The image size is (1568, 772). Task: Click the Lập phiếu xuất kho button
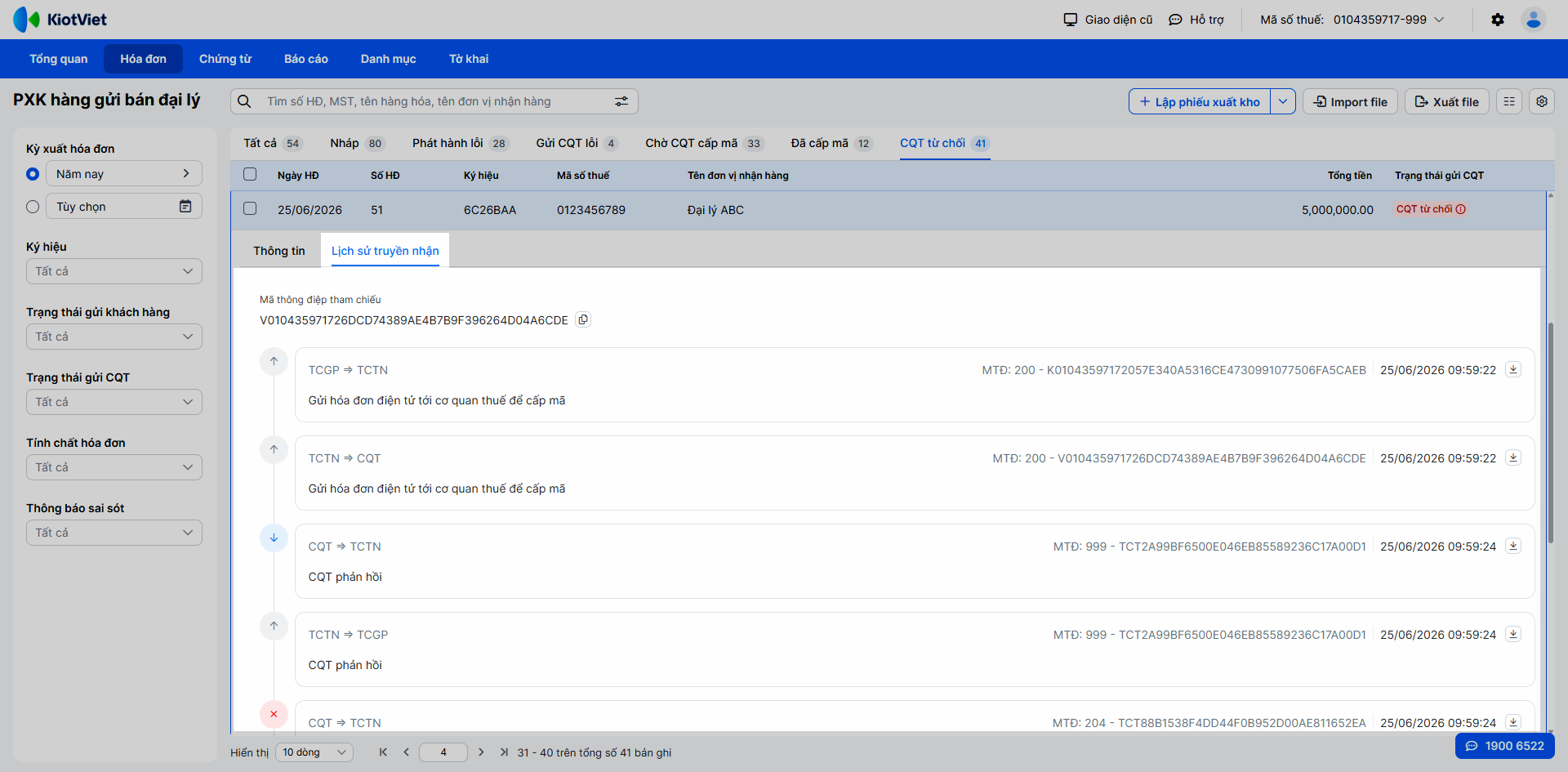[1200, 101]
